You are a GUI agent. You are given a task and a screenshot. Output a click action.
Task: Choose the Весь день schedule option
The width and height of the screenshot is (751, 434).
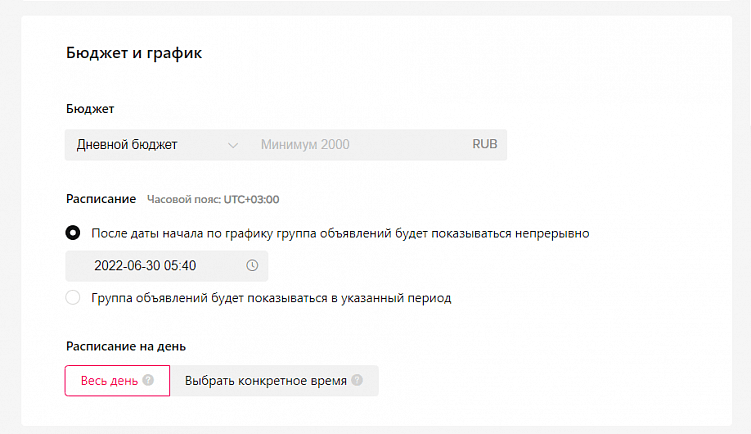tap(117, 381)
